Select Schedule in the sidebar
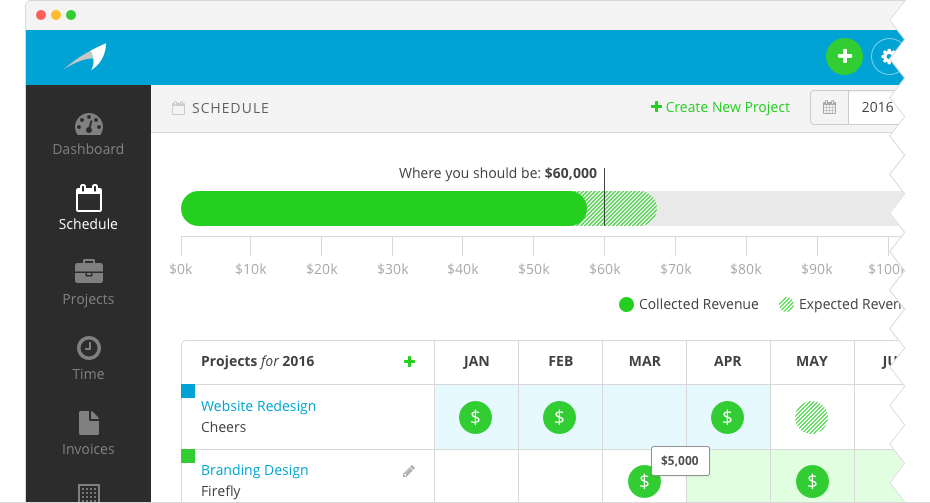The image size is (930, 503). click(88, 208)
